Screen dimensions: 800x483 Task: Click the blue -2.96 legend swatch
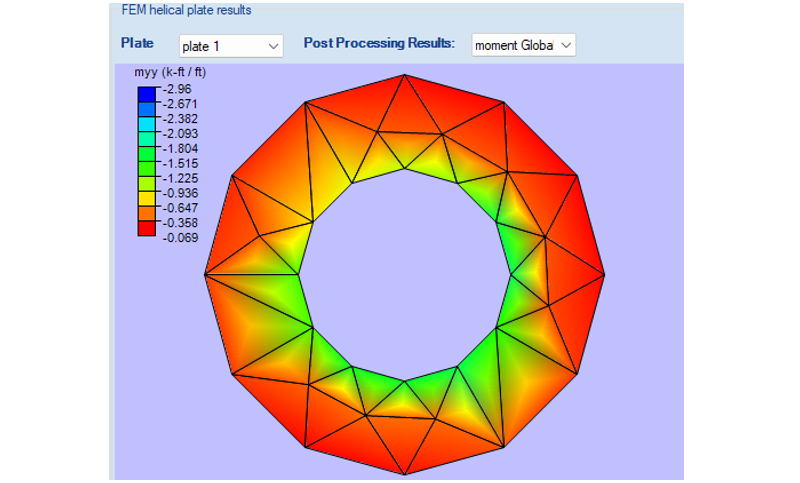coord(146,95)
